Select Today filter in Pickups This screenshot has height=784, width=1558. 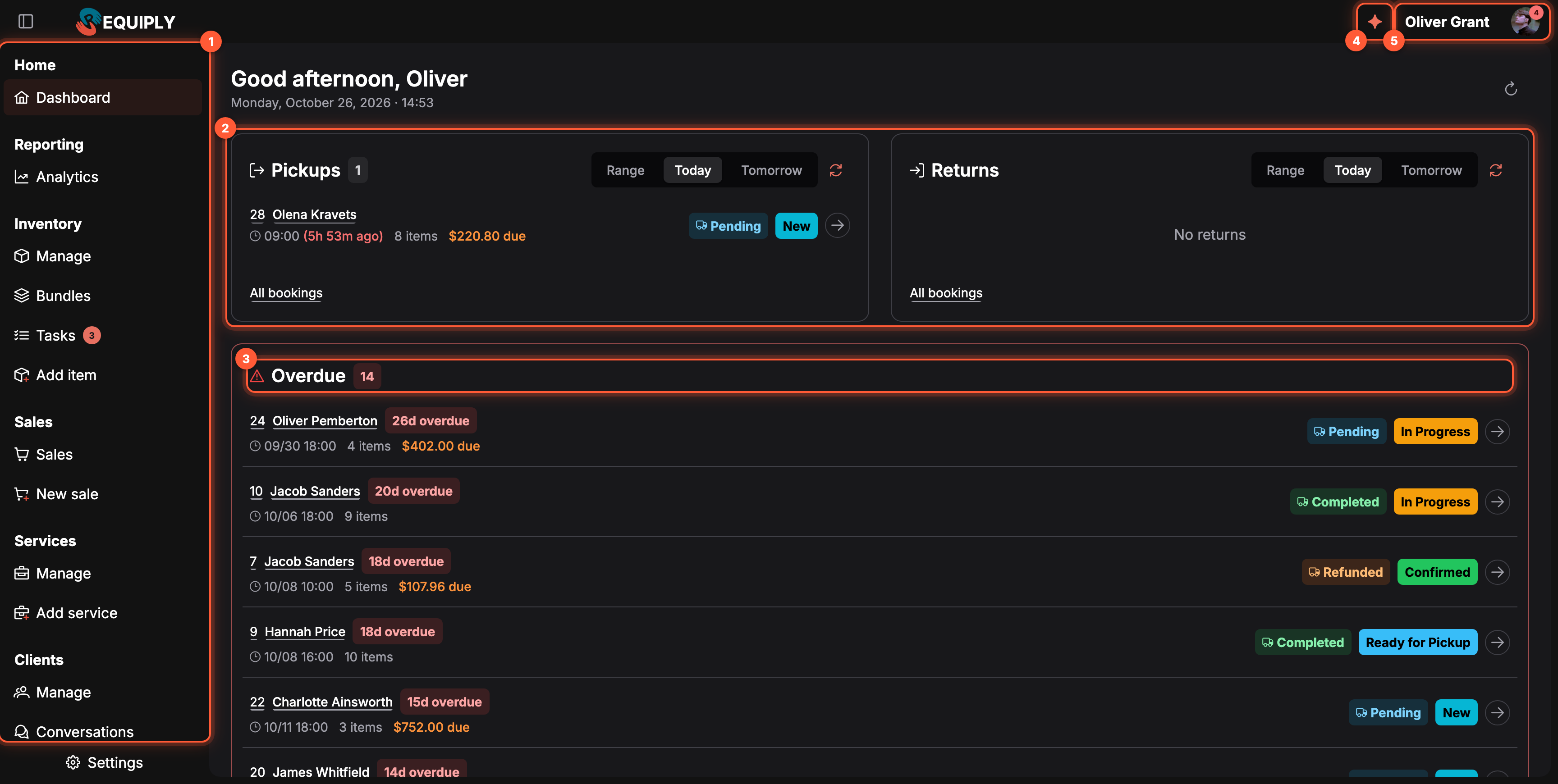(x=692, y=170)
